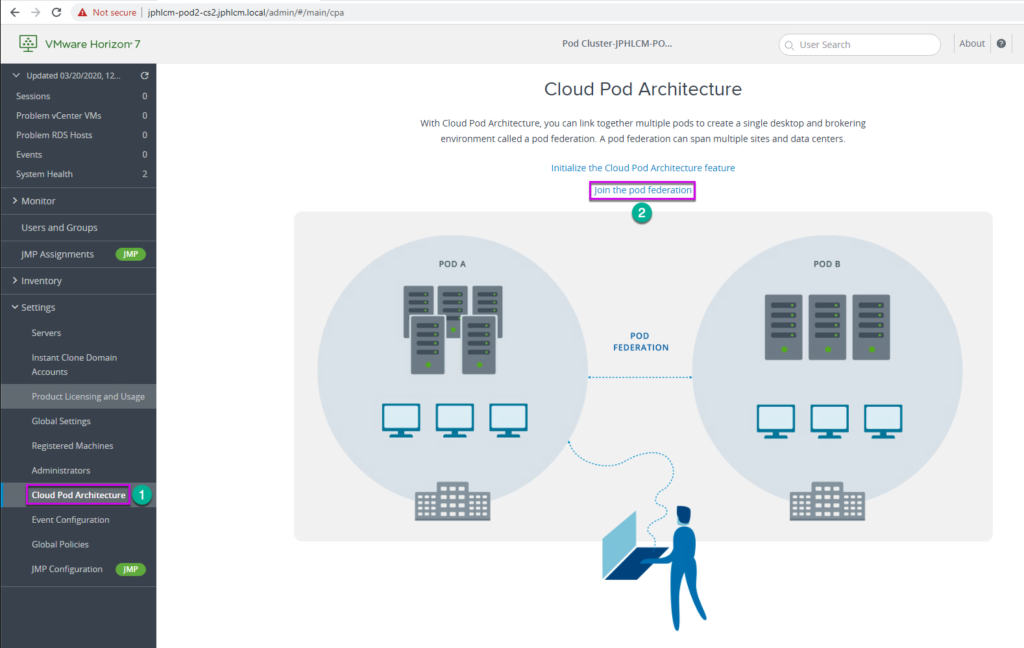This screenshot has height=648, width=1024.
Task: Open JMP Configuration
Action: click(x=67, y=569)
